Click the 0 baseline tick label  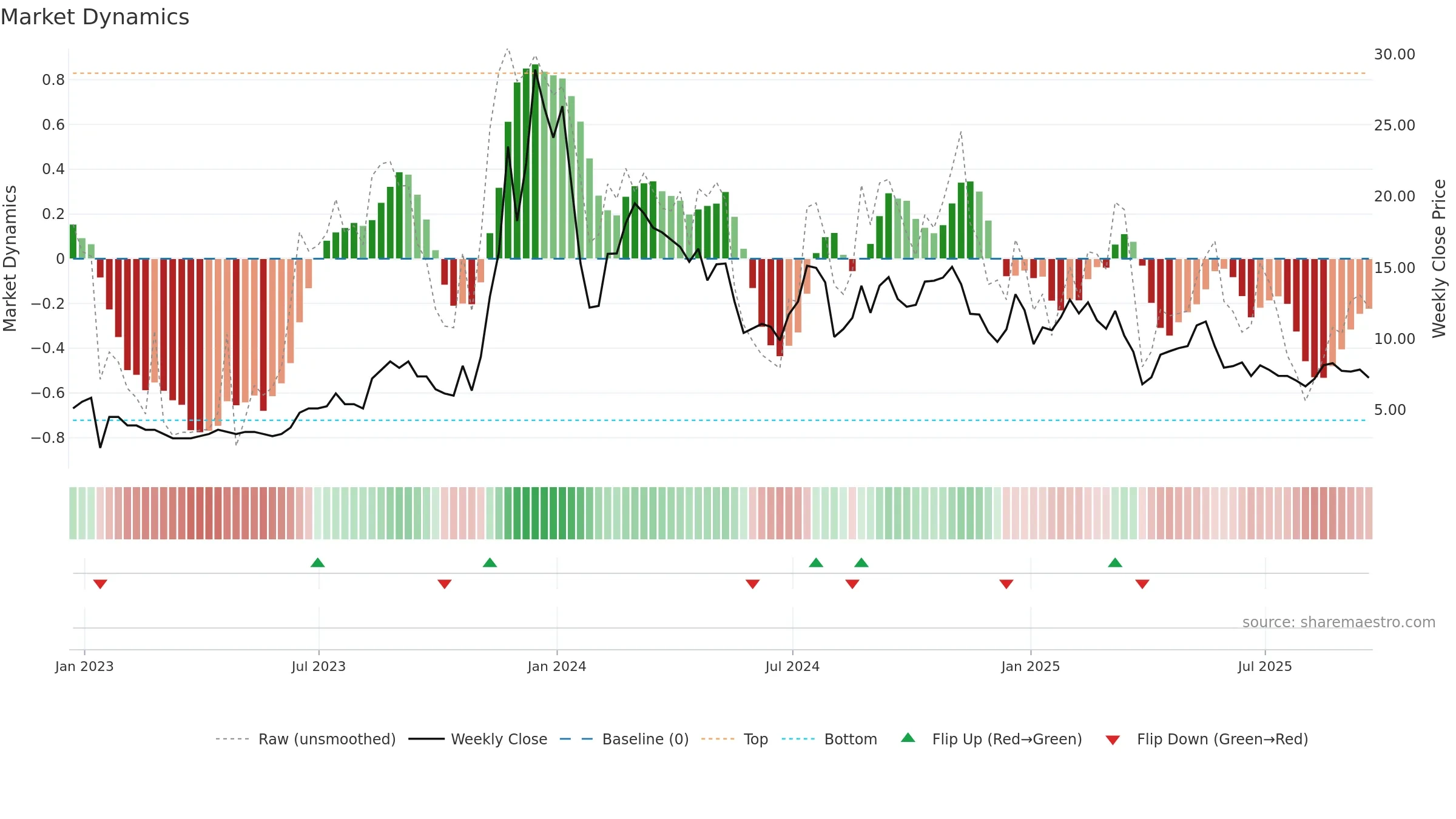tap(60, 259)
